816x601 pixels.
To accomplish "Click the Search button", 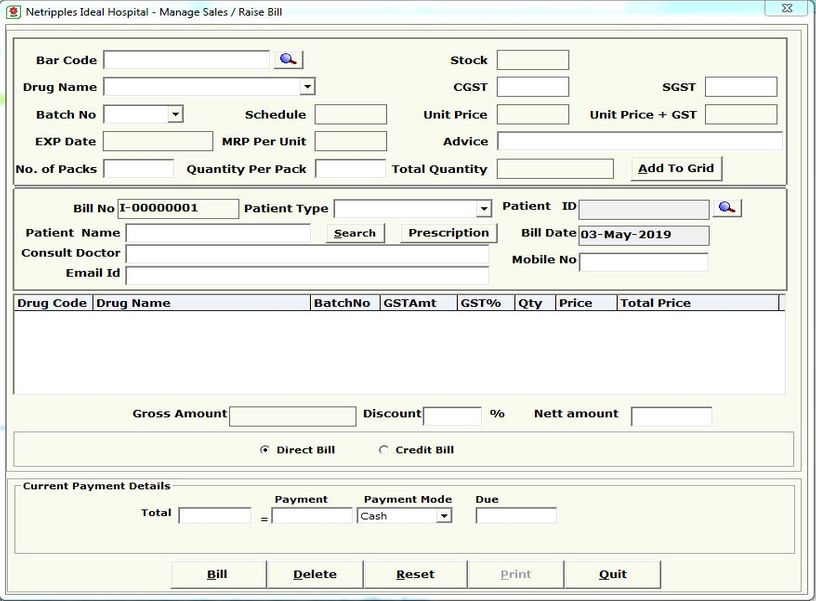I will pos(355,233).
